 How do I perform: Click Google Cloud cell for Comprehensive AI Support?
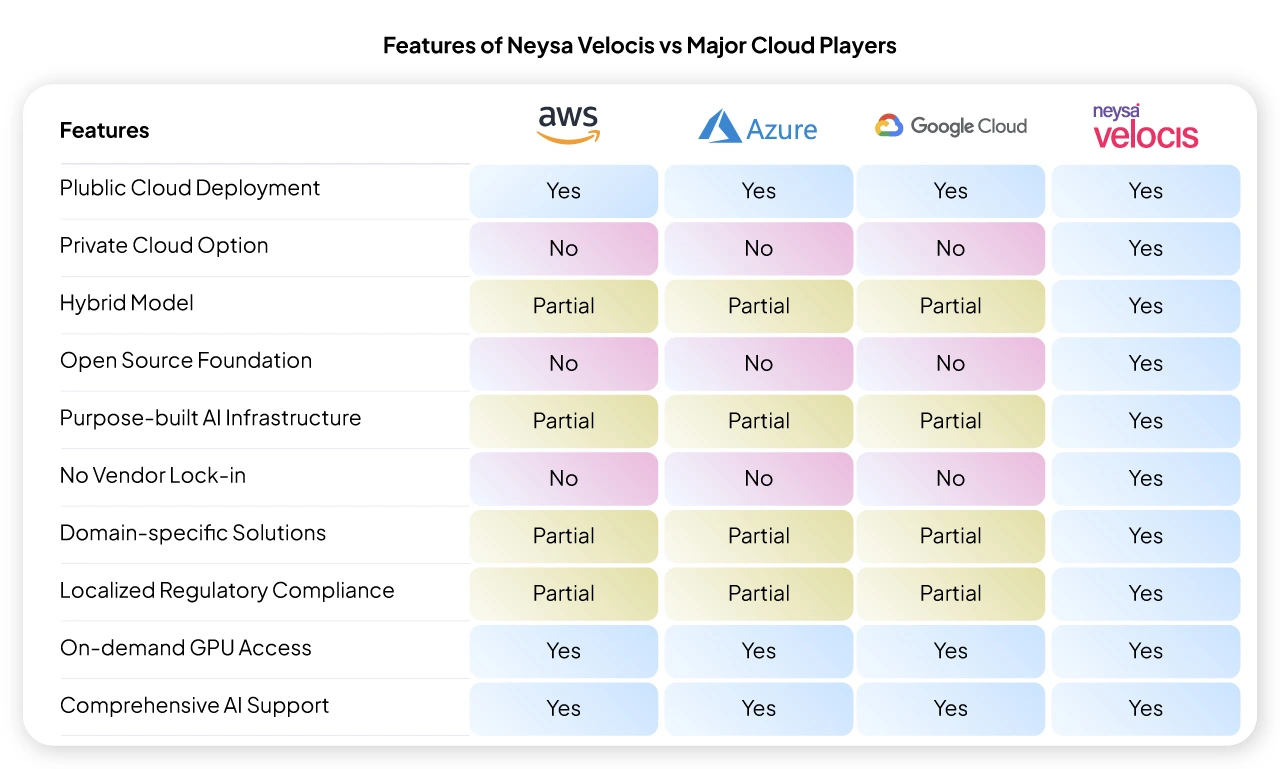tap(951, 709)
